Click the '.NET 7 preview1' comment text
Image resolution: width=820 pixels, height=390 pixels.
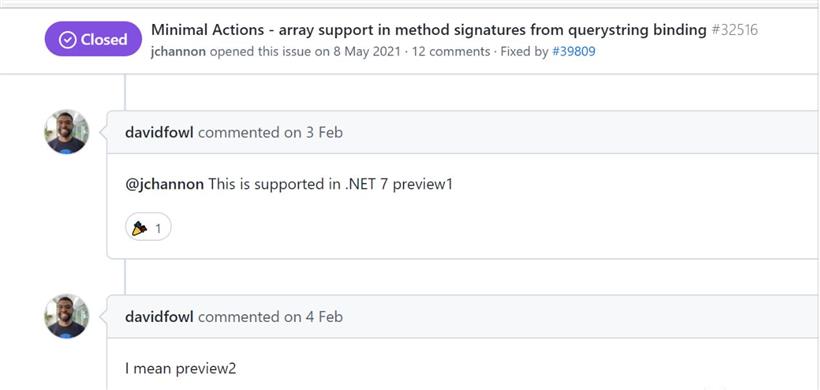(x=398, y=185)
